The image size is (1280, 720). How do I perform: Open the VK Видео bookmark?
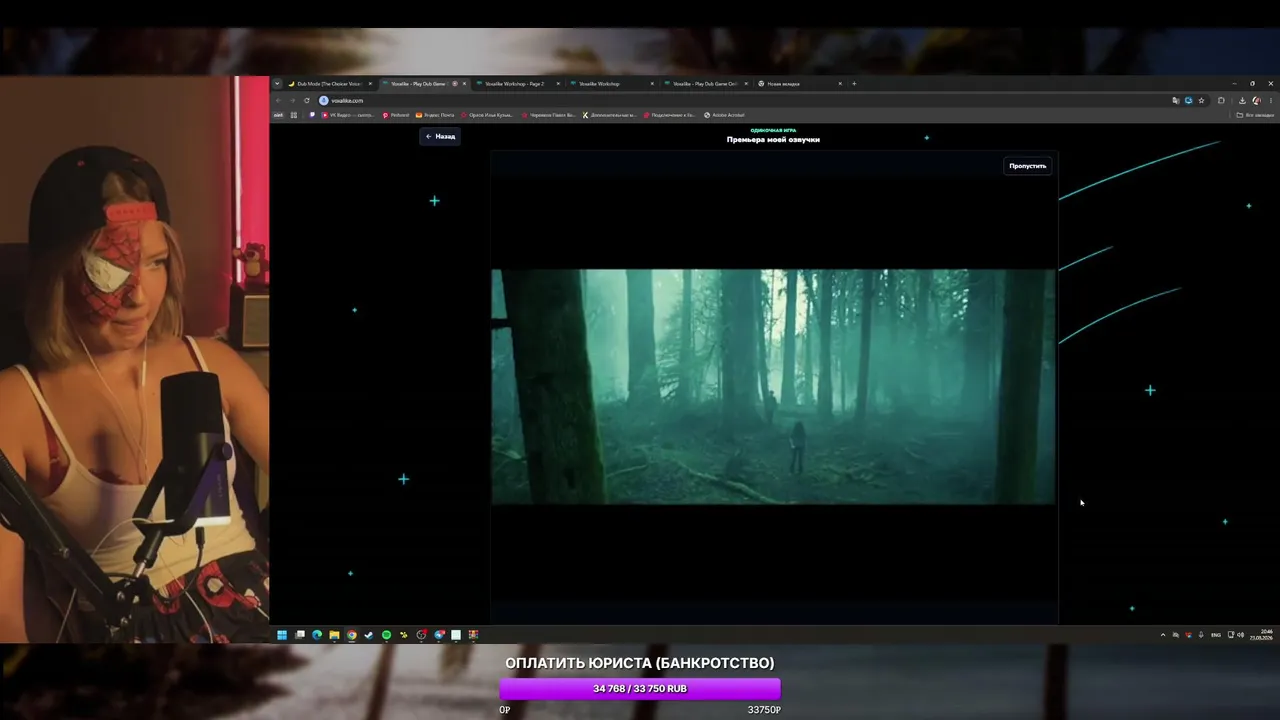coord(348,115)
